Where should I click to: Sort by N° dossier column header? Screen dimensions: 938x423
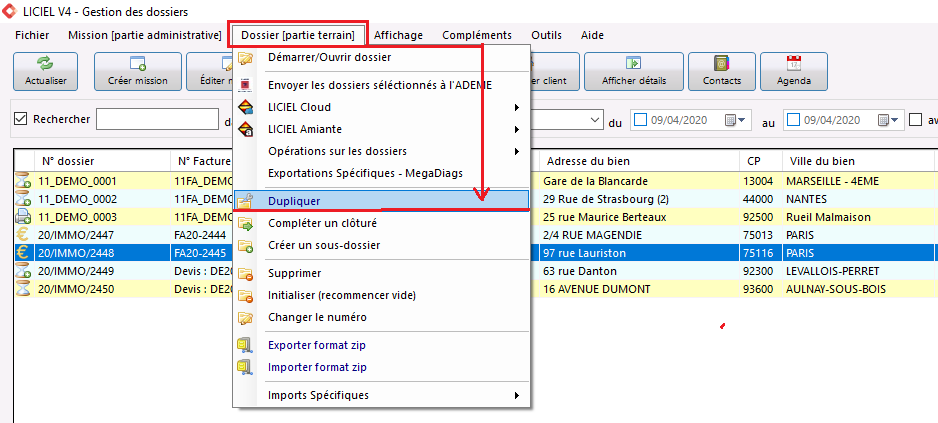(103, 161)
